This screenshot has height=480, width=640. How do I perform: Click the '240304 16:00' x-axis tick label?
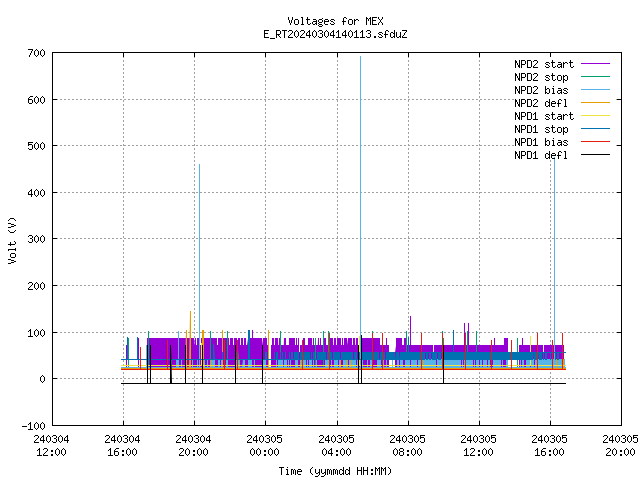122,446
